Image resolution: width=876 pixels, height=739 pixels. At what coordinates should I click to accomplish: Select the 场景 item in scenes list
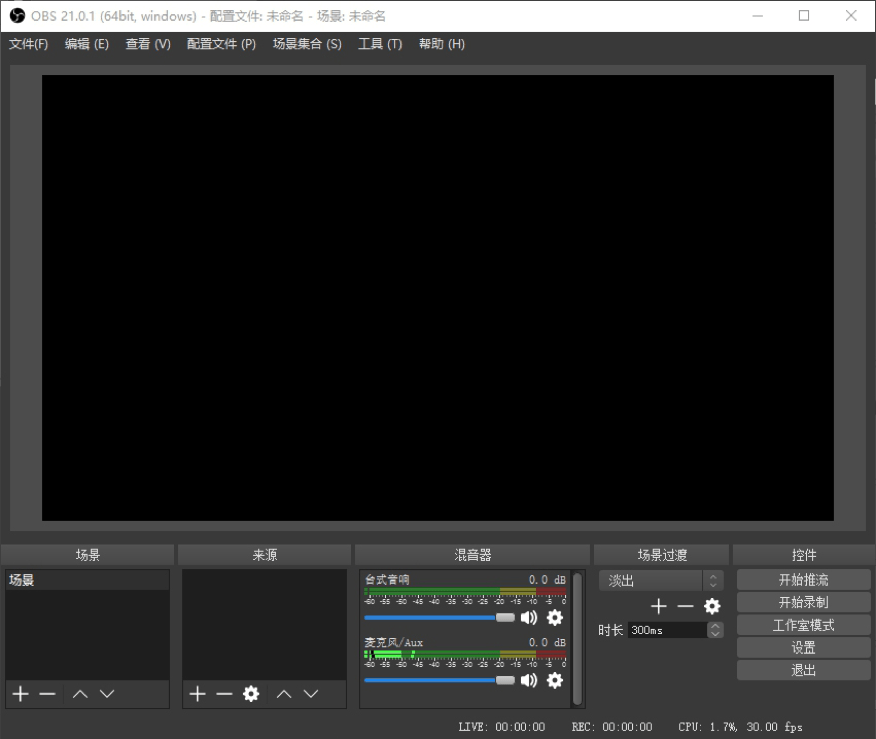pyautogui.click(x=87, y=580)
